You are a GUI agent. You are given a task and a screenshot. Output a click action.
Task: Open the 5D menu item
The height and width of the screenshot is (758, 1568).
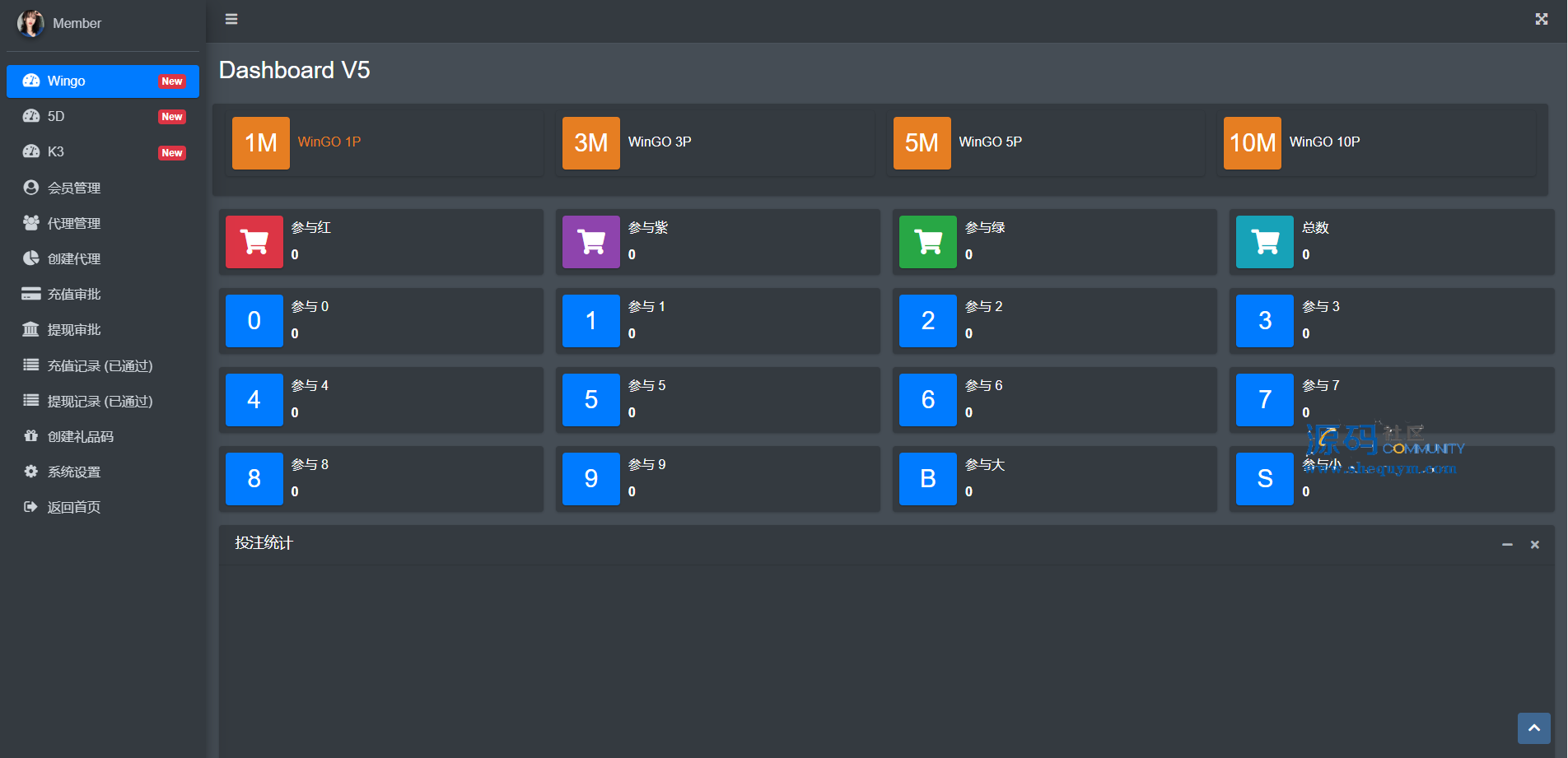pyautogui.click(x=56, y=116)
